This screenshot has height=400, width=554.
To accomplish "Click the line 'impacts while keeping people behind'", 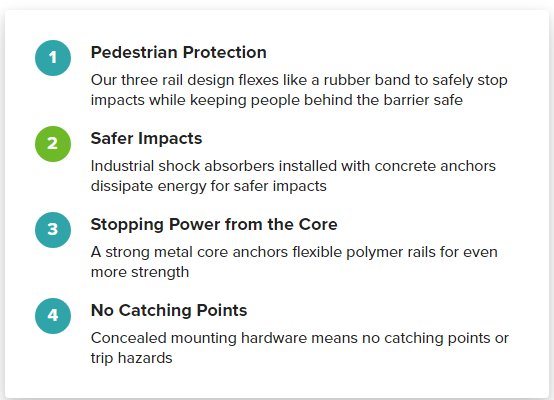I will click(x=277, y=100).
